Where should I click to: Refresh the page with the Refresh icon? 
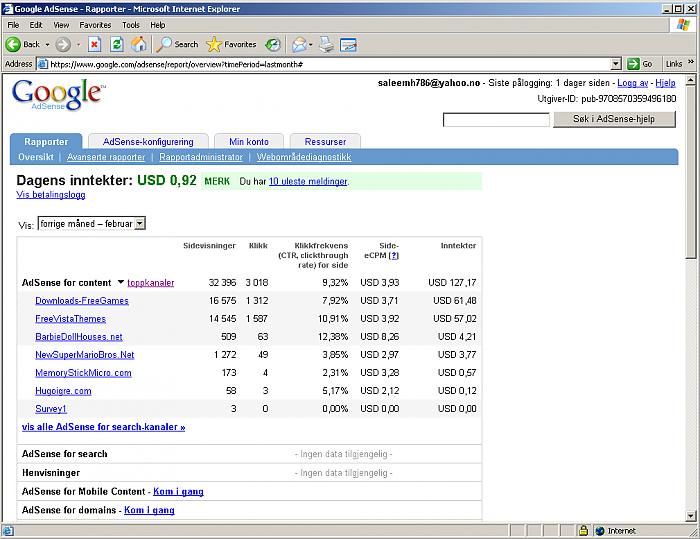tap(116, 44)
